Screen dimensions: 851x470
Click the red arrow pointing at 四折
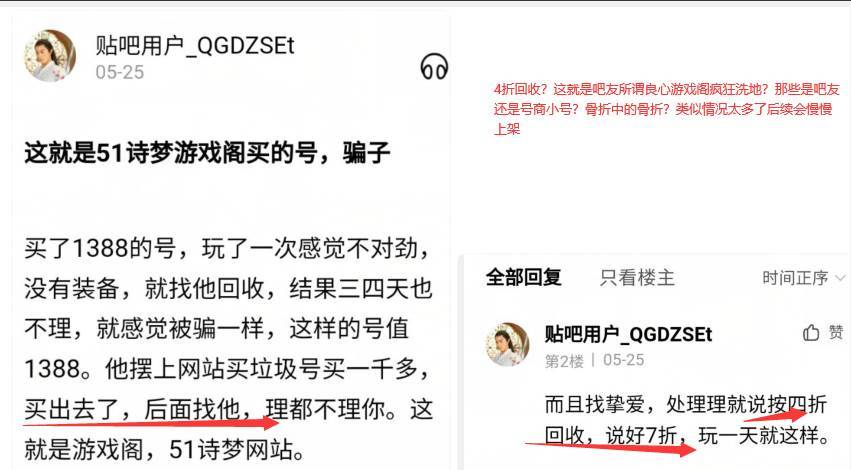pos(776,415)
